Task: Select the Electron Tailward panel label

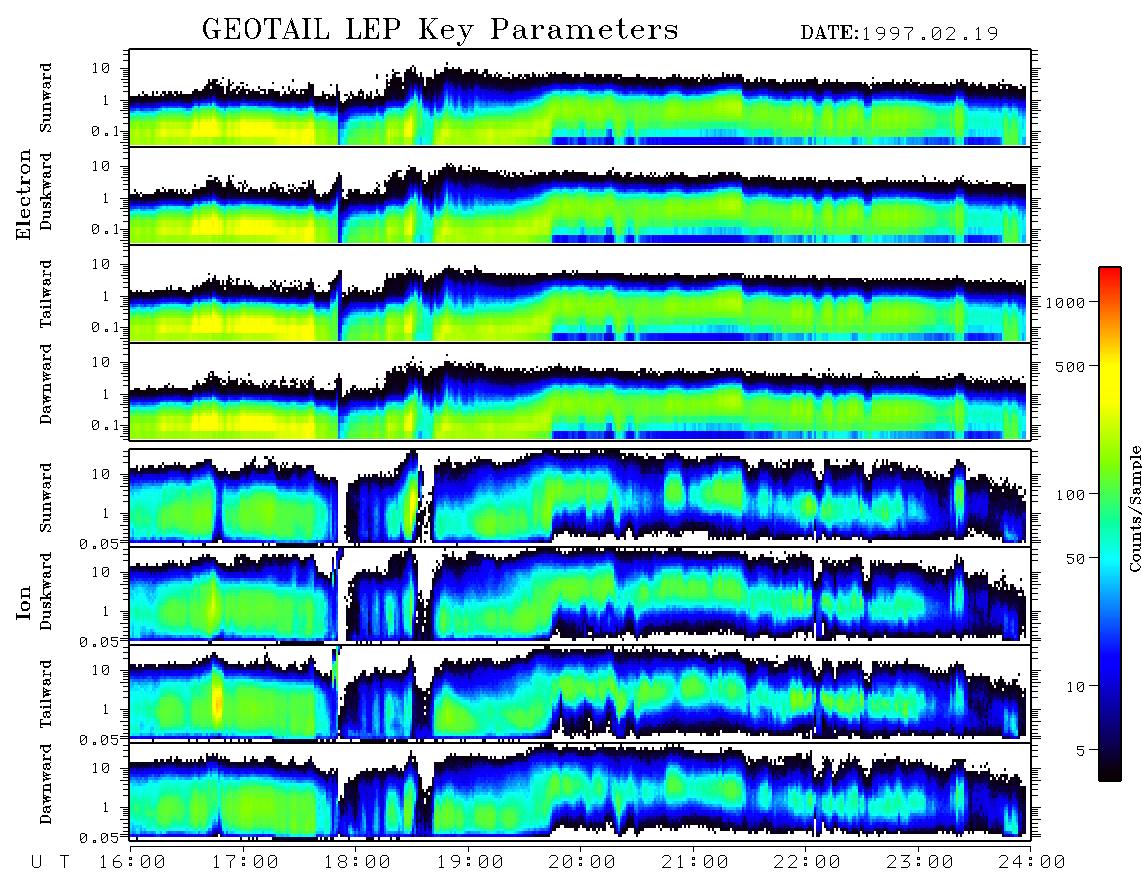Action: coord(46,293)
